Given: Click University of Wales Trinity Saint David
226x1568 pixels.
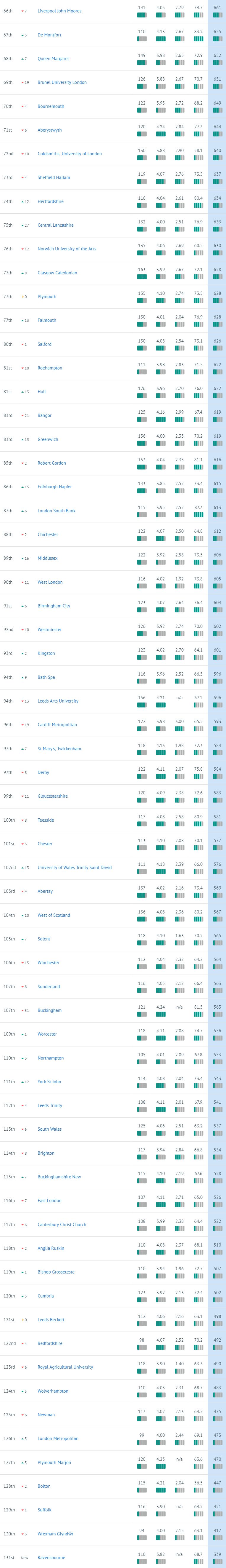Looking at the screenshot, I should pyautogui.click(x=75, y=867).
